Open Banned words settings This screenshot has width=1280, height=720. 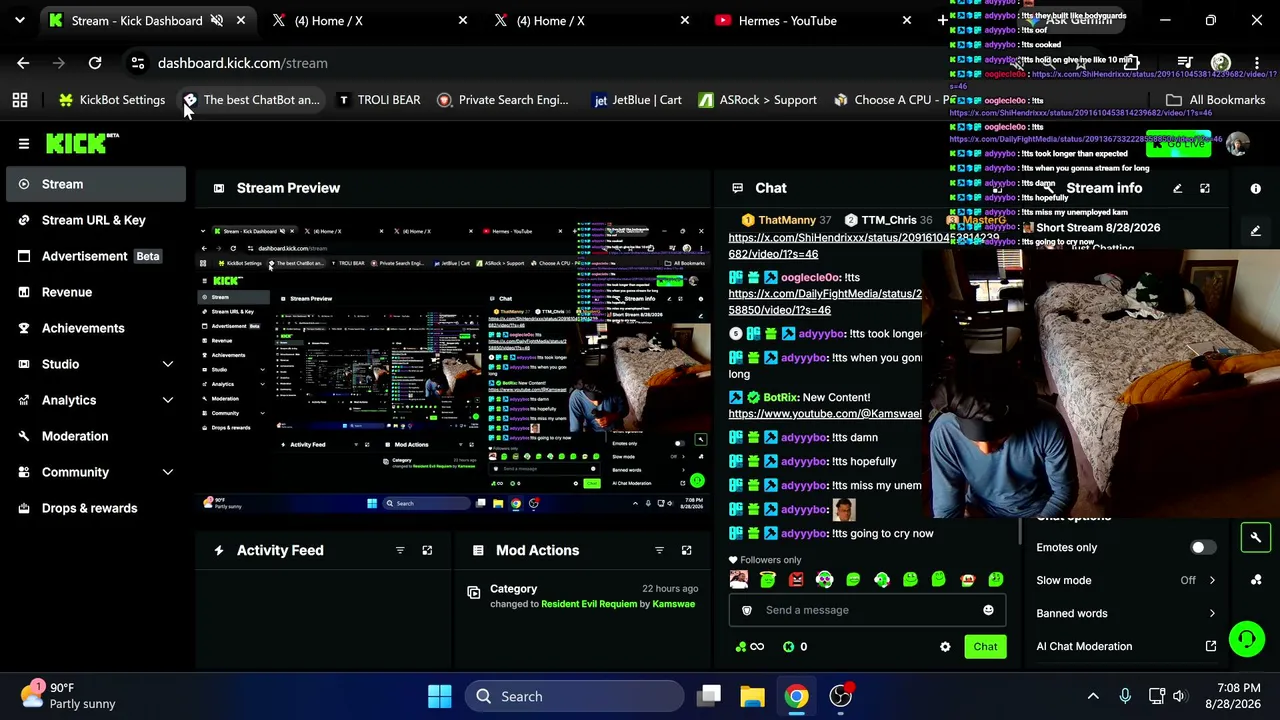1126,613
